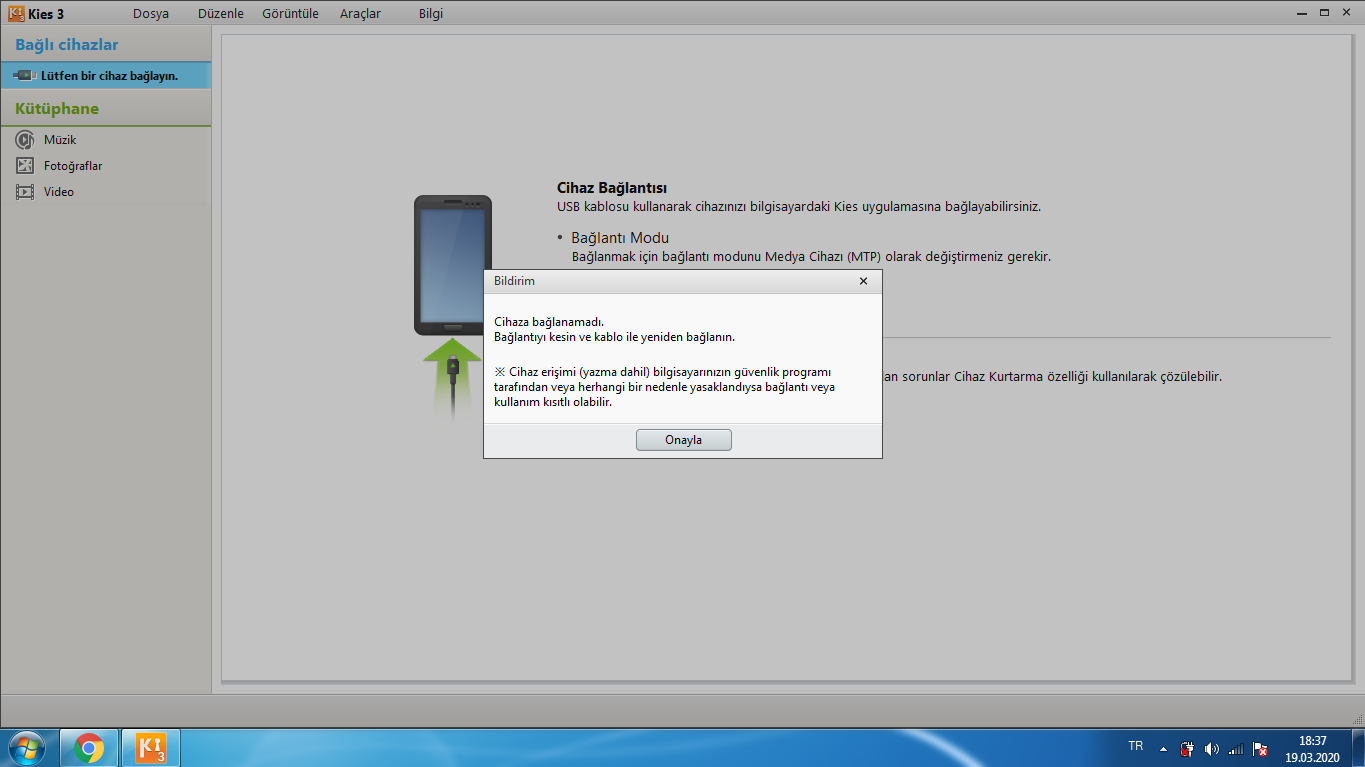The height and width of the screenshot is (767, 1365).
Task: Click the phone illustration image
Action: [x=453, y=265]
